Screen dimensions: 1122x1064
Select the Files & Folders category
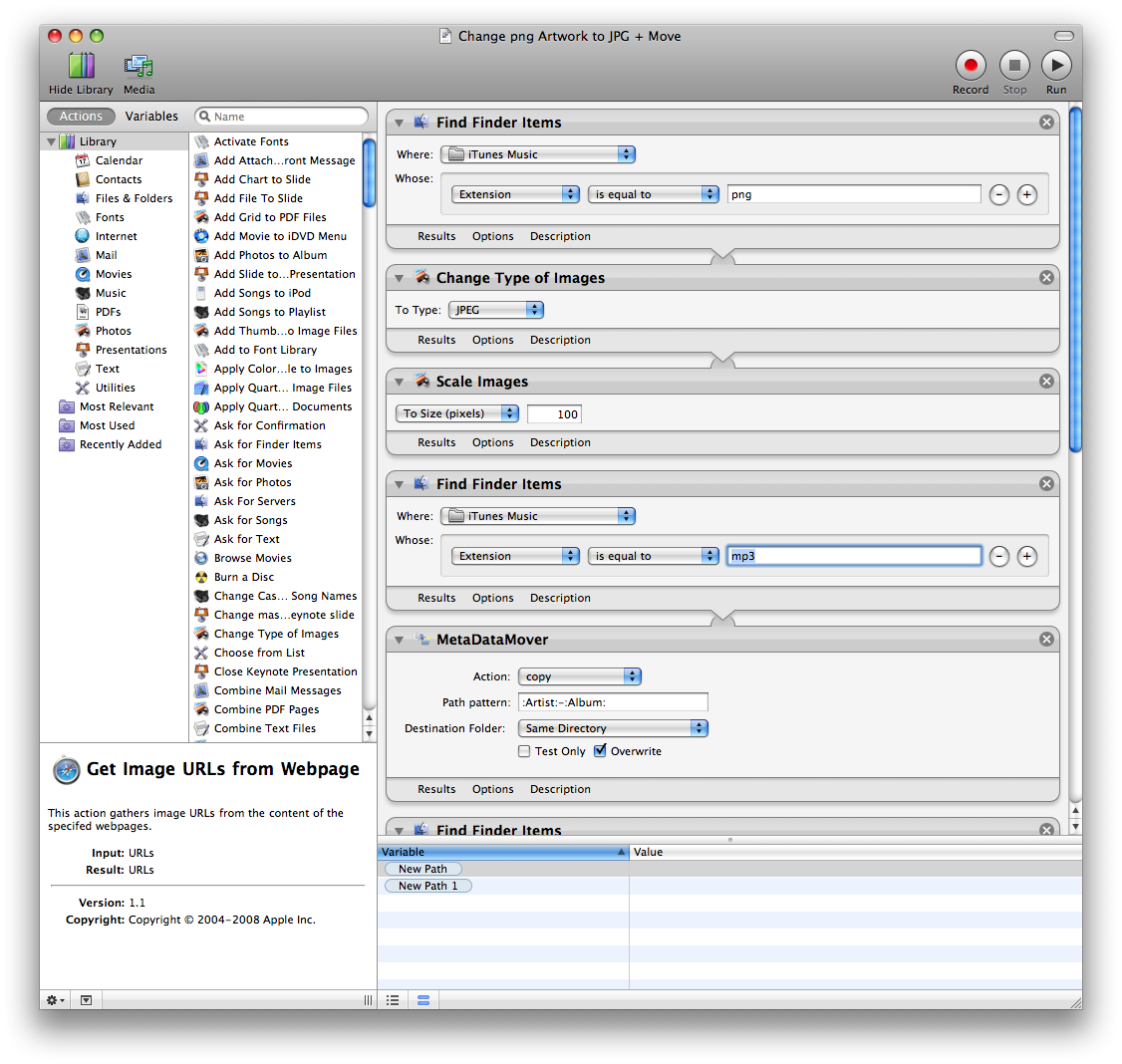click(x=134, y=198)
